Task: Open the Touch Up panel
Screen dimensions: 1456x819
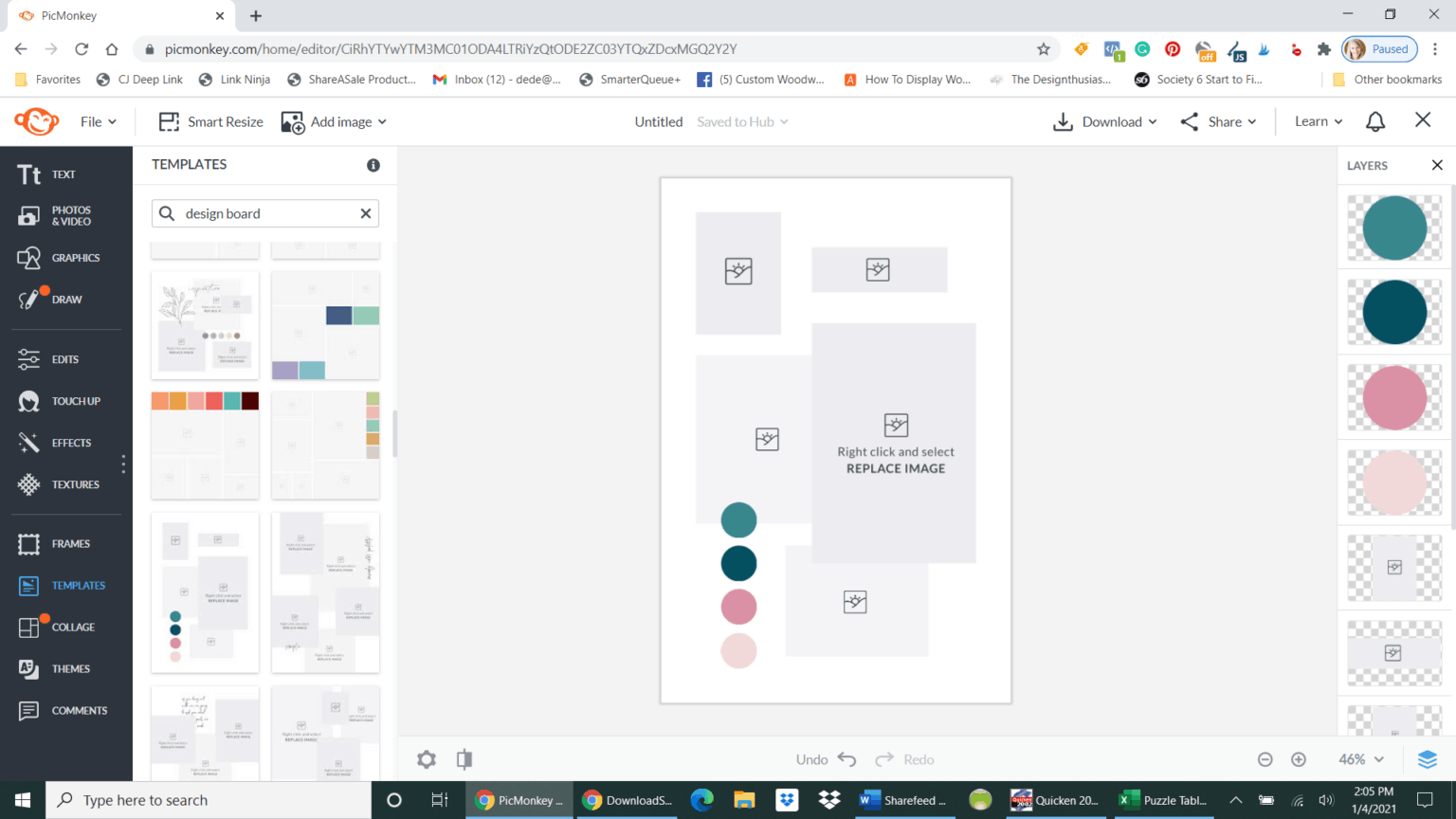Action: (63, 400)
